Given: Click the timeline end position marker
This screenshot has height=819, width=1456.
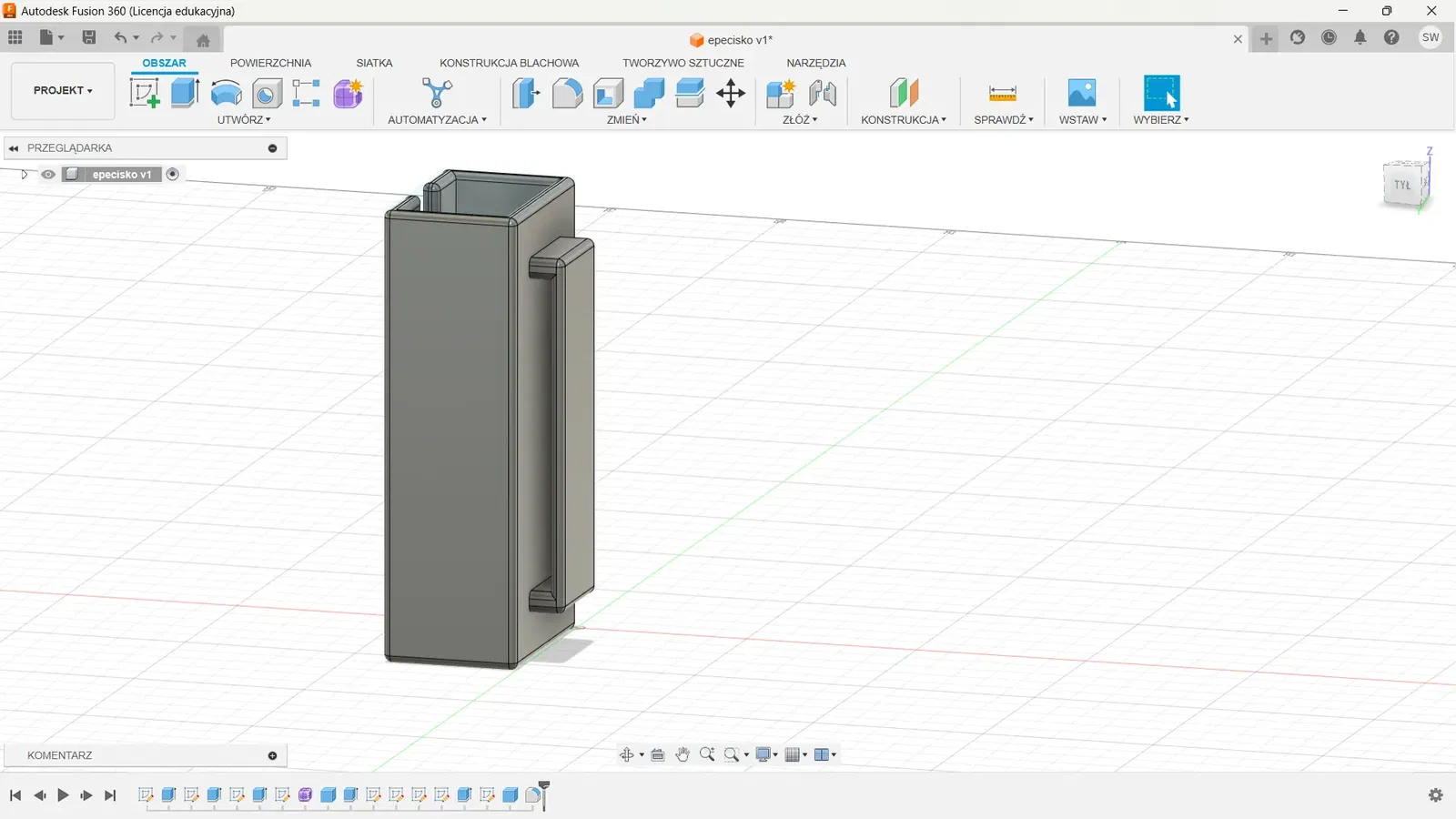Looking at the screenshot, I should point(544,788).
